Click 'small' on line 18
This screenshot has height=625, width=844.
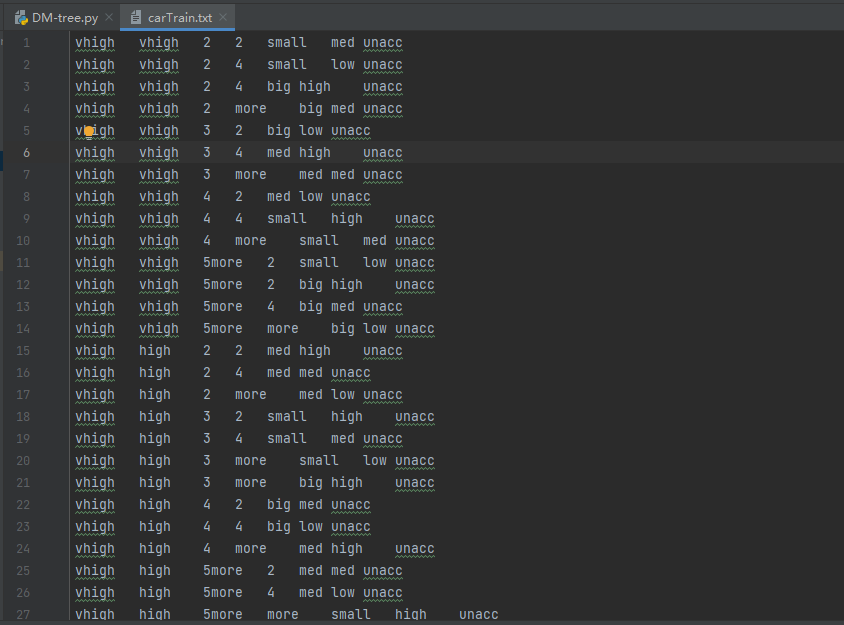point(287,417)
